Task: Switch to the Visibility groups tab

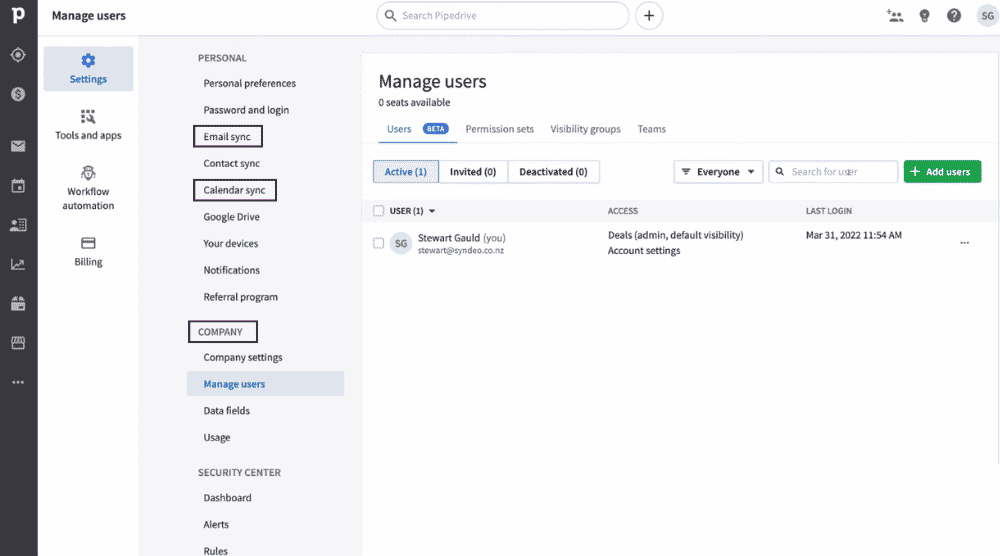Action: (x=585, y=129)
